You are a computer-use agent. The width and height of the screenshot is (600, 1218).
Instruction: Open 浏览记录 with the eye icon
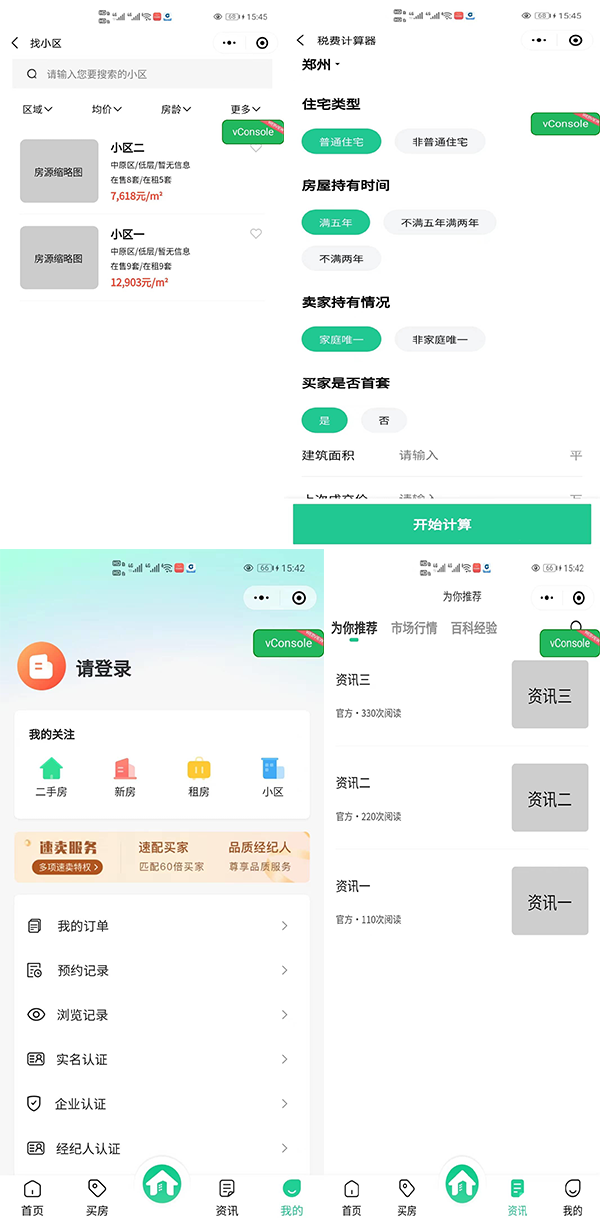point(36,1015)
